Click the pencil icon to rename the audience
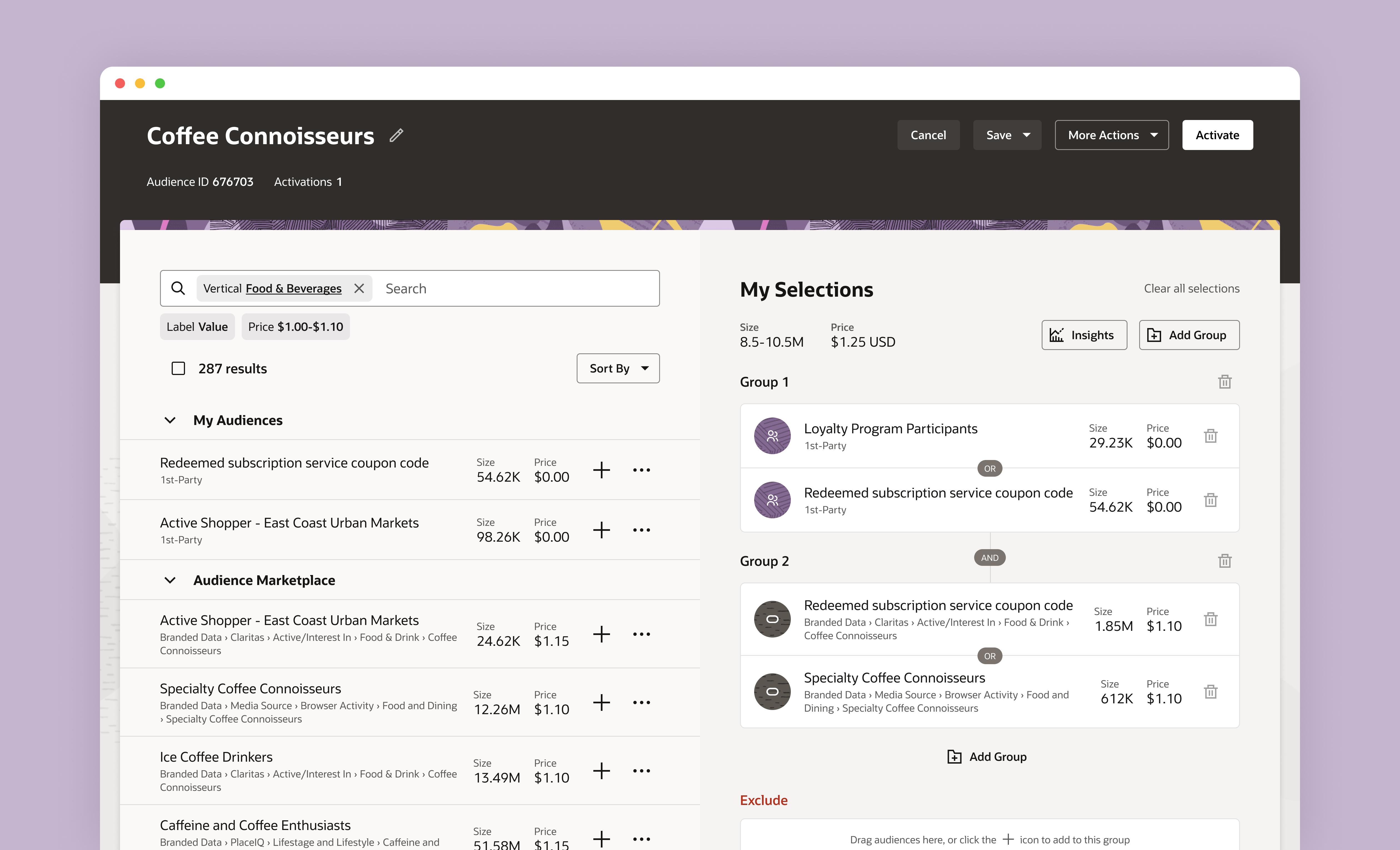Image resolution: width=1400 pixels, height=850 pixels. click(396, 135)
